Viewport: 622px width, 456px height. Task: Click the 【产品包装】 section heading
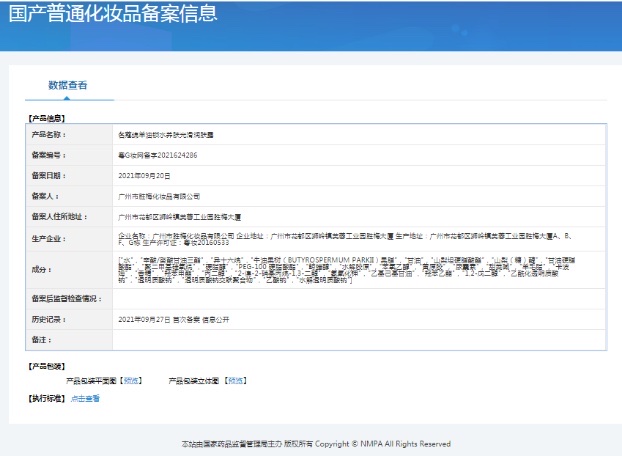[x=46, y=367]
